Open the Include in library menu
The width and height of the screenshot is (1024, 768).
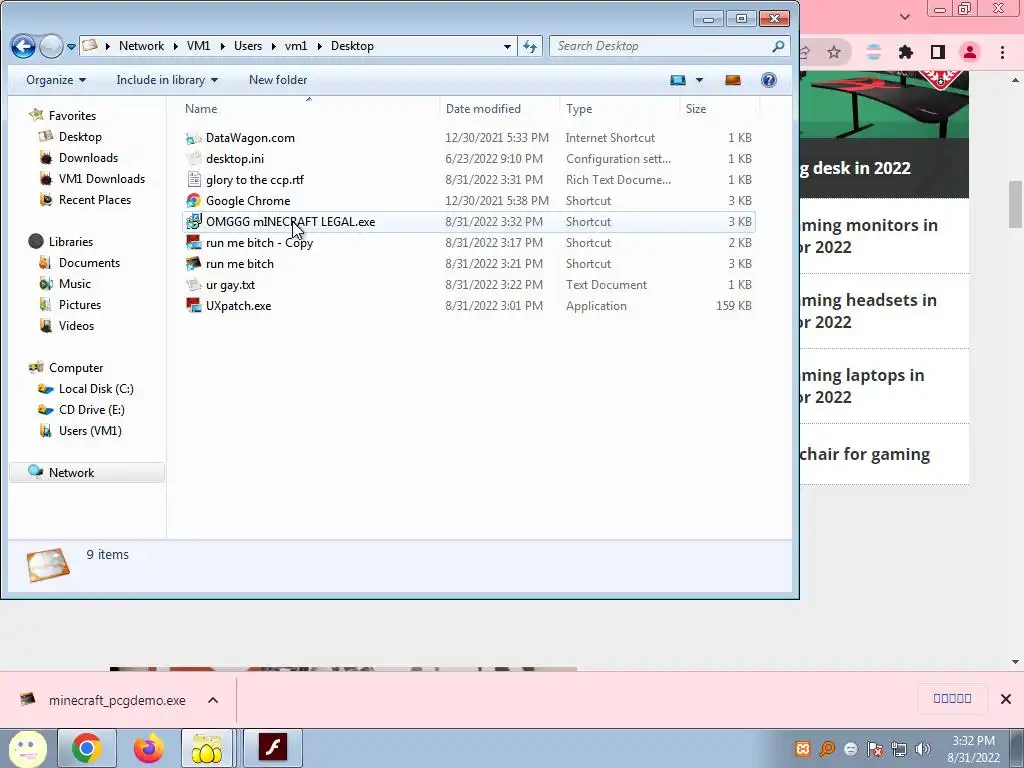[x=167, y=80]
